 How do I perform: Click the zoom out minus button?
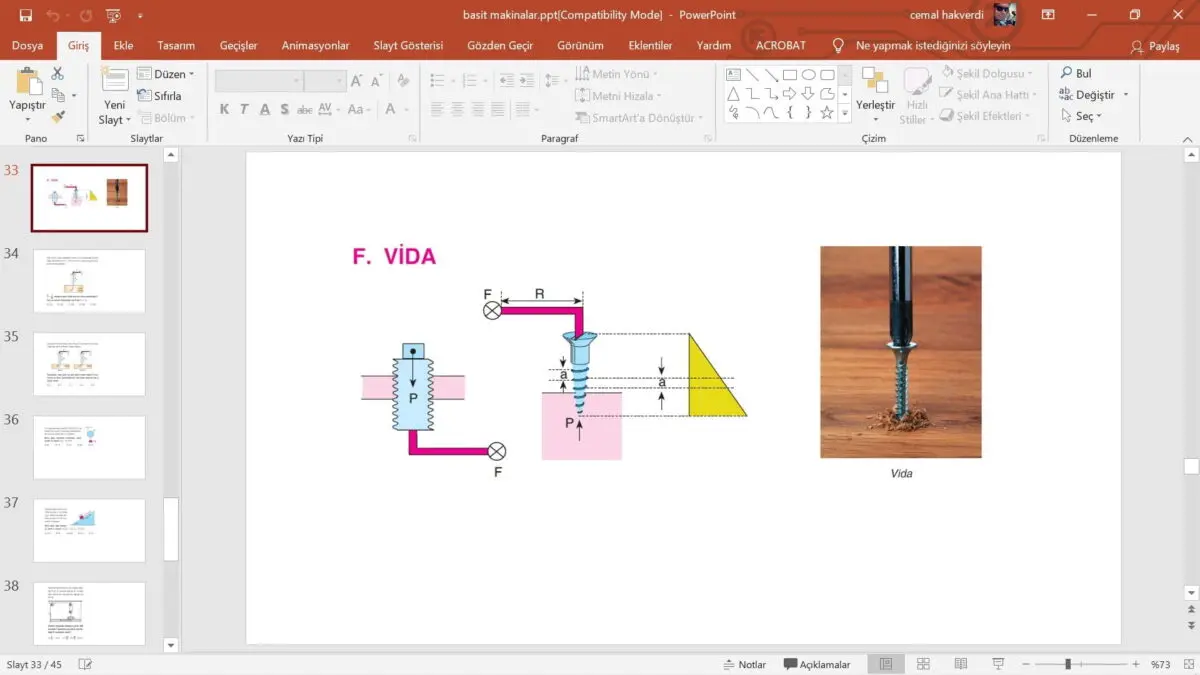point(1028,664)
